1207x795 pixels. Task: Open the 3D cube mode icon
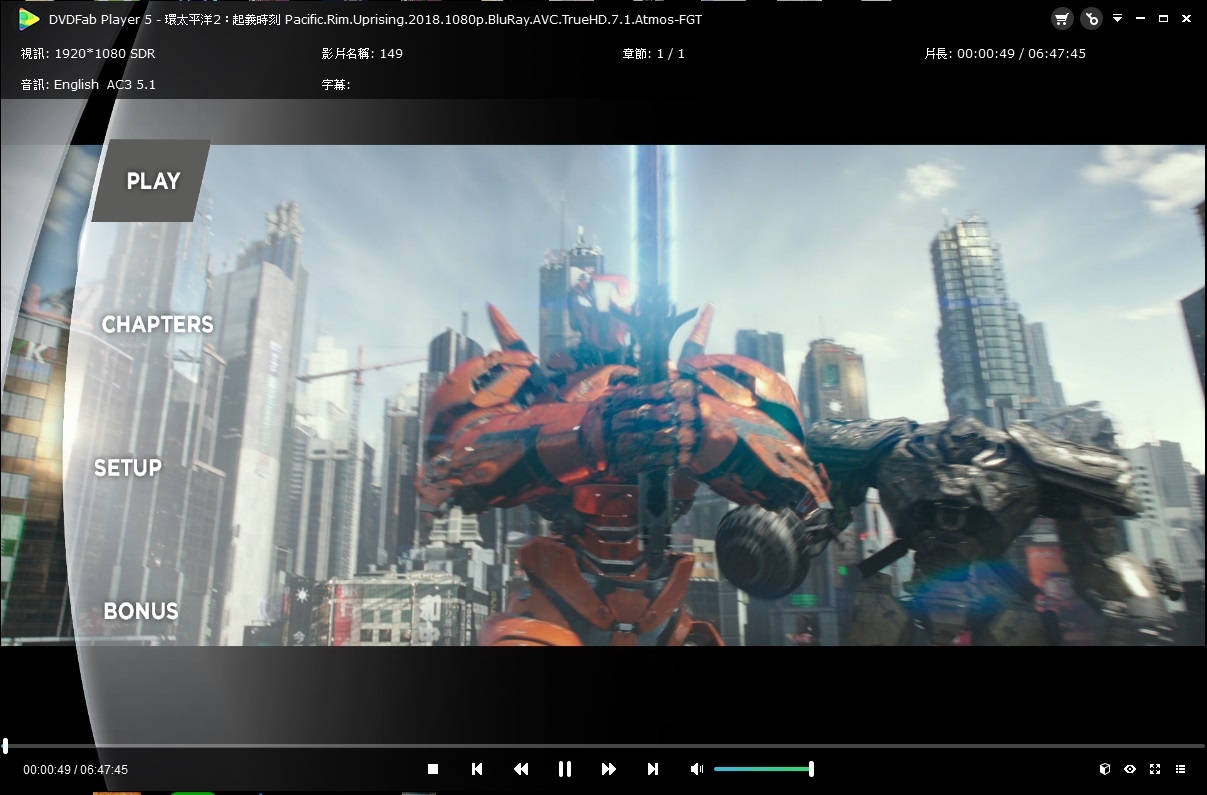point(1105,769)
